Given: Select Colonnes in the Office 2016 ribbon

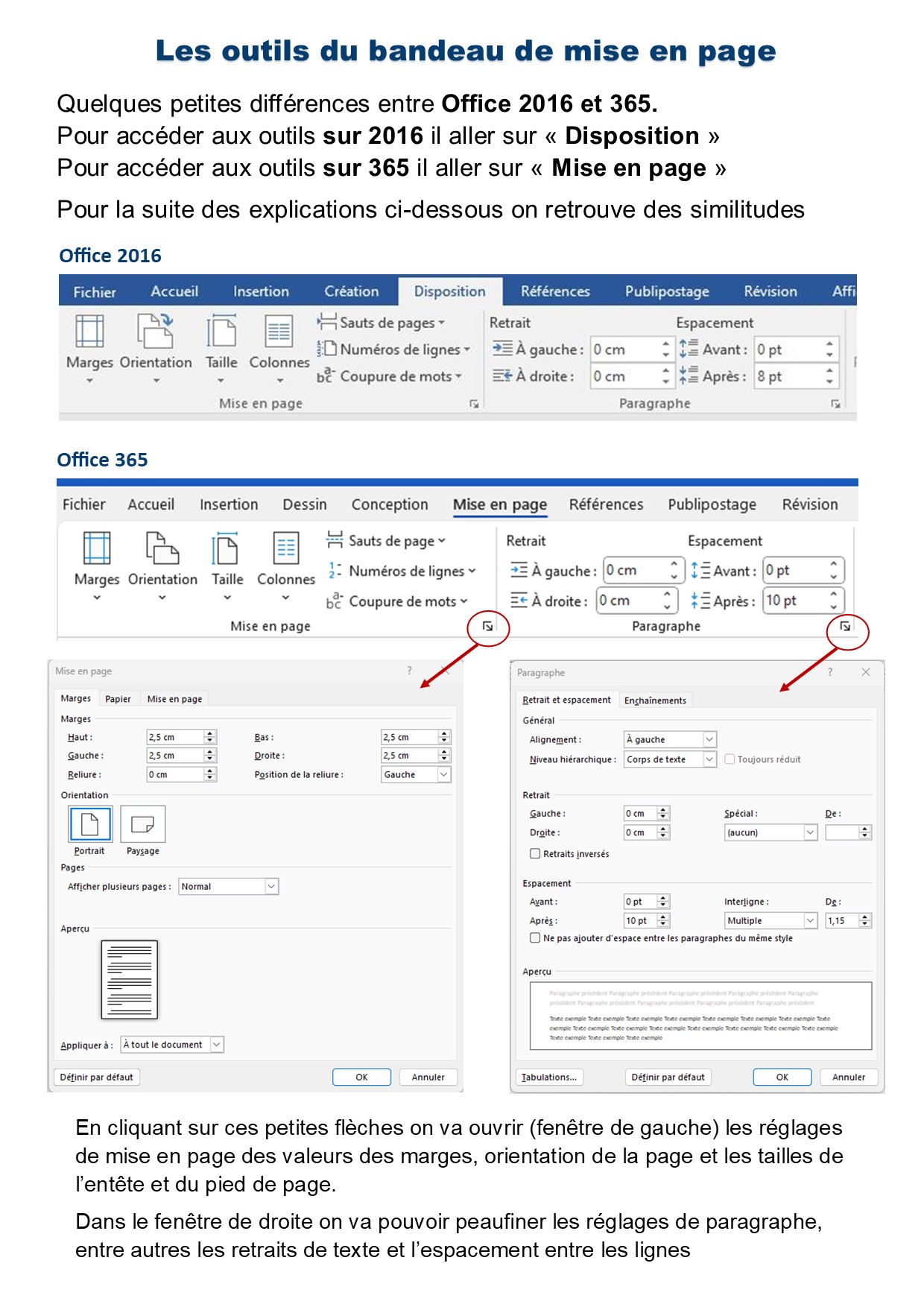Looking at the screenshot, I should point(279,347).
